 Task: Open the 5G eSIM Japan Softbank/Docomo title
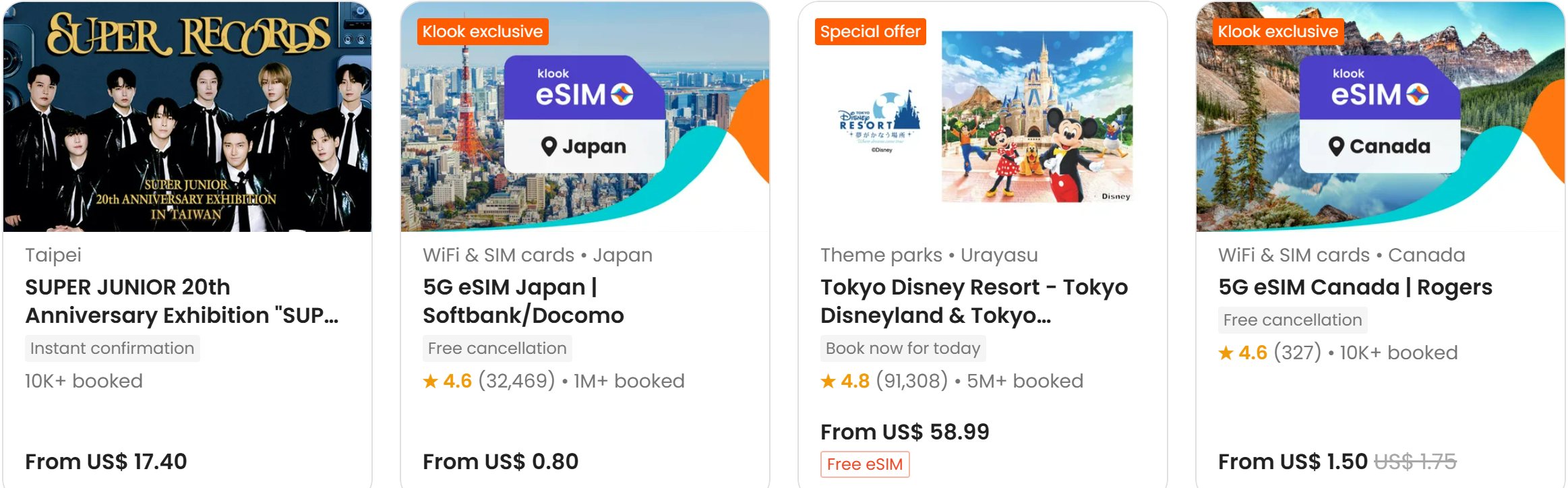(x=523, y=301)
